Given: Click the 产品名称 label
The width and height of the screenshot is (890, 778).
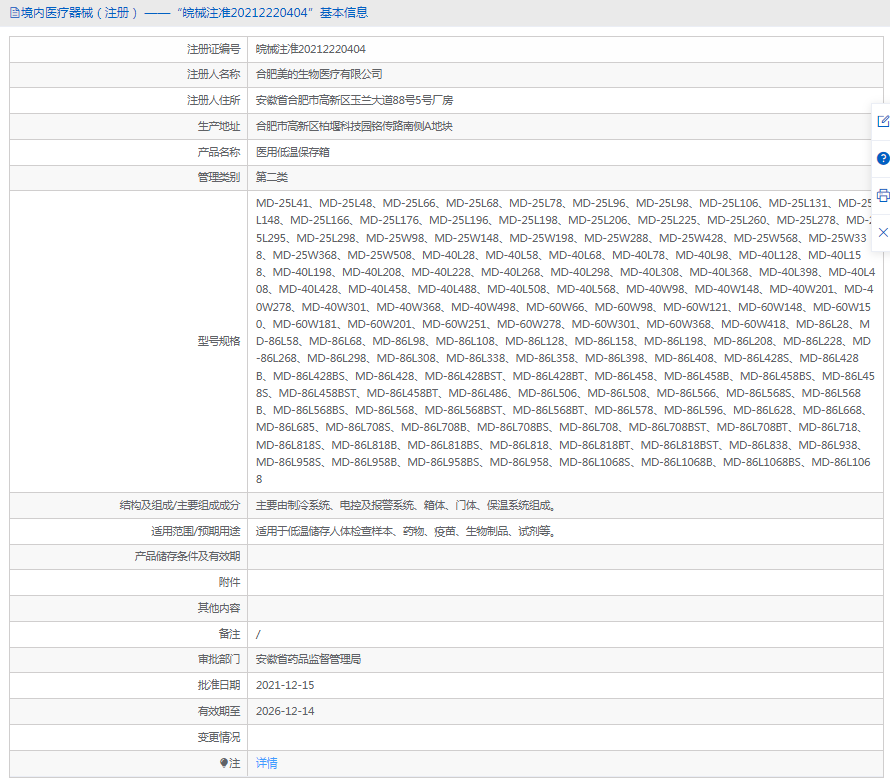Looking at the screenshot, I should (x=219, y=152).
